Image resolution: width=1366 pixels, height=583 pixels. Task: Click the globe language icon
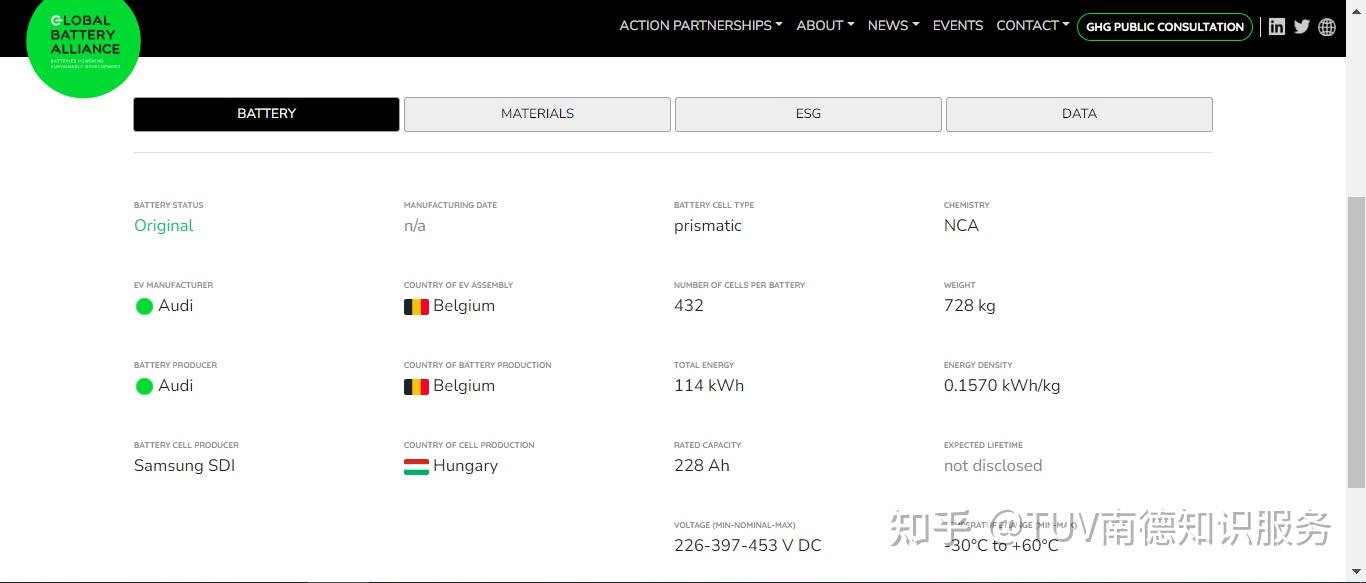1327,27
